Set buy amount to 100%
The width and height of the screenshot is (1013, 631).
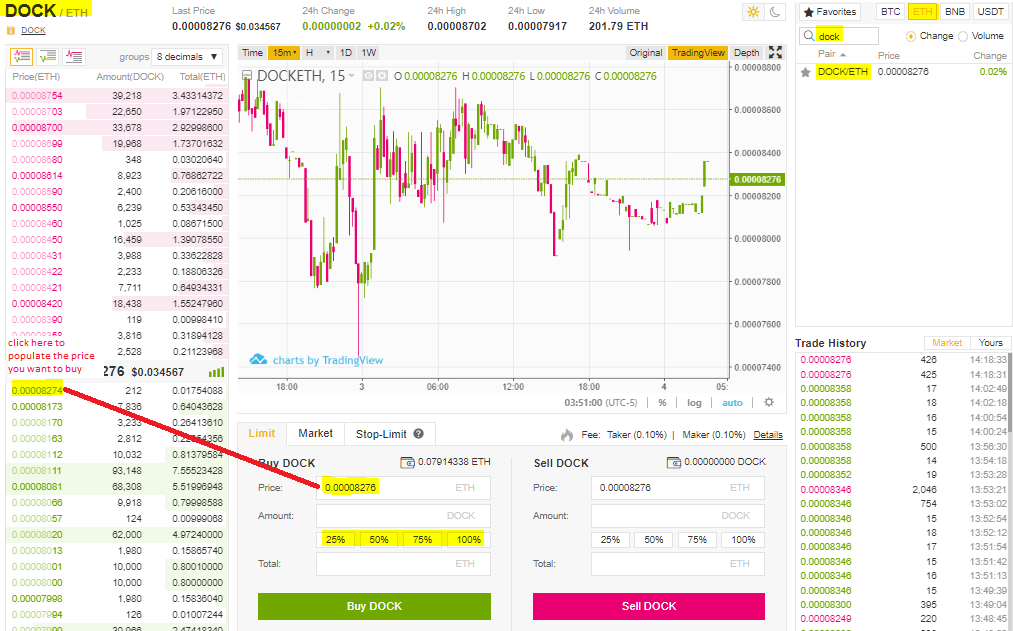point(468,539)
